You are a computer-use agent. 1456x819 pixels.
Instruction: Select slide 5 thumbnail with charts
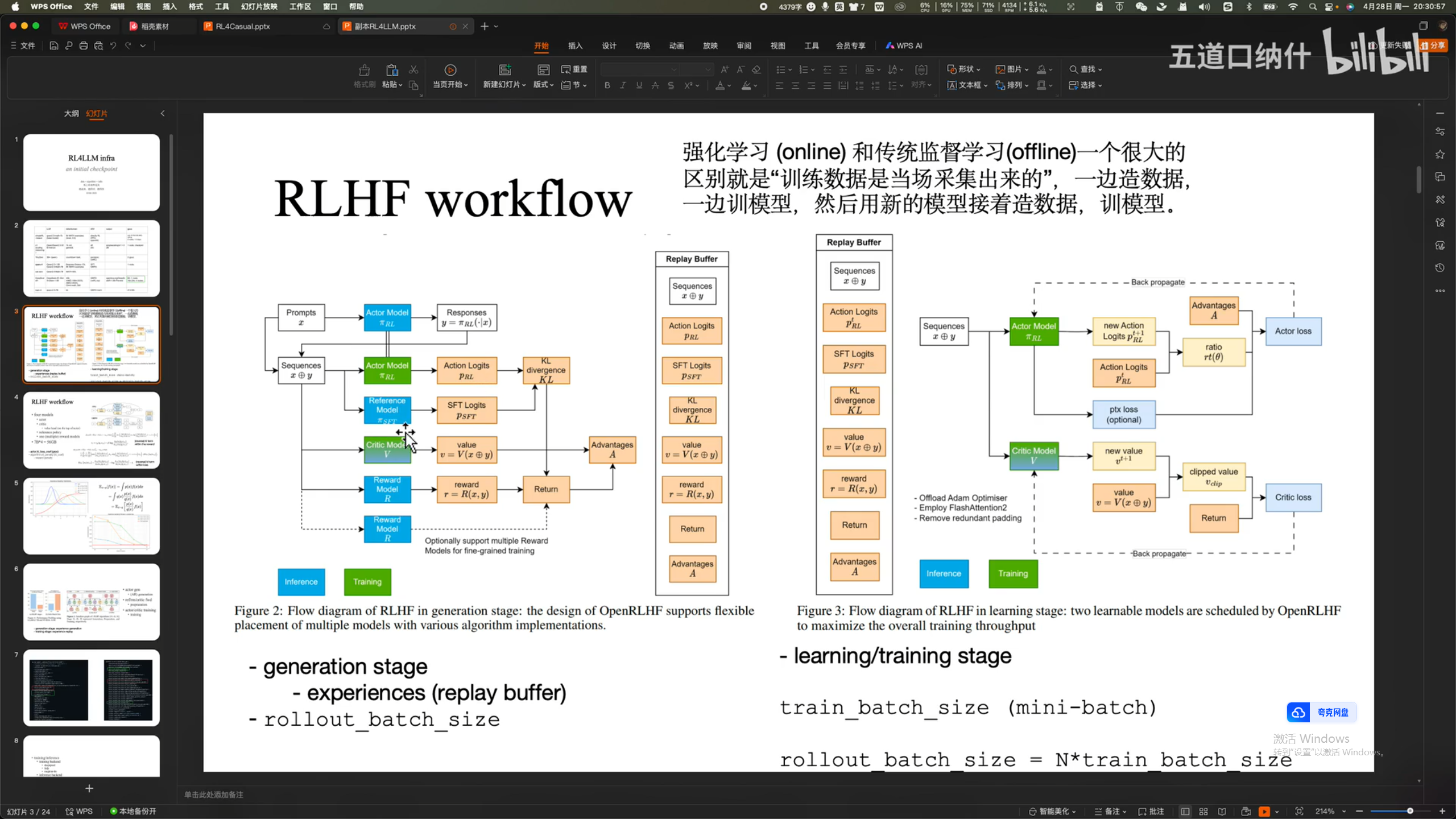click(x=92, y=516)
